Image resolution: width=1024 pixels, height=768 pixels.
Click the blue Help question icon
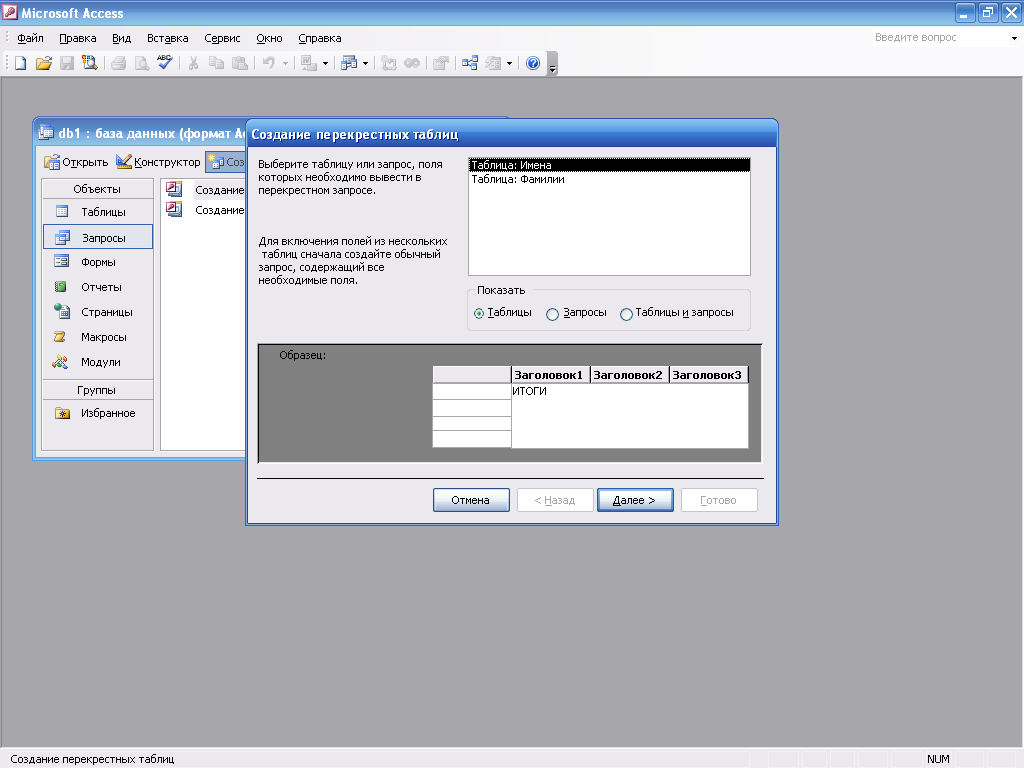pos(533,63)
